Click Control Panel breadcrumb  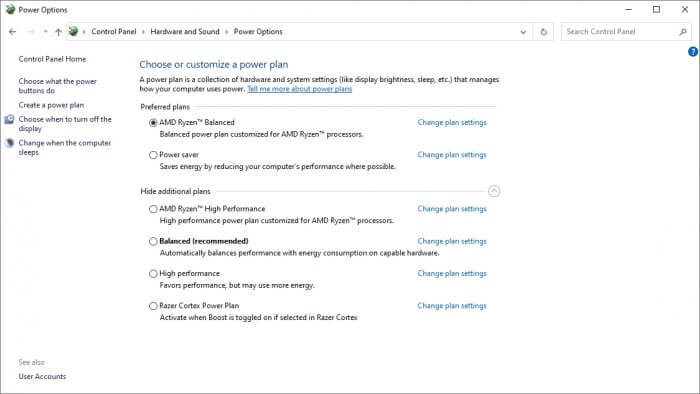(x=114, y=32)
